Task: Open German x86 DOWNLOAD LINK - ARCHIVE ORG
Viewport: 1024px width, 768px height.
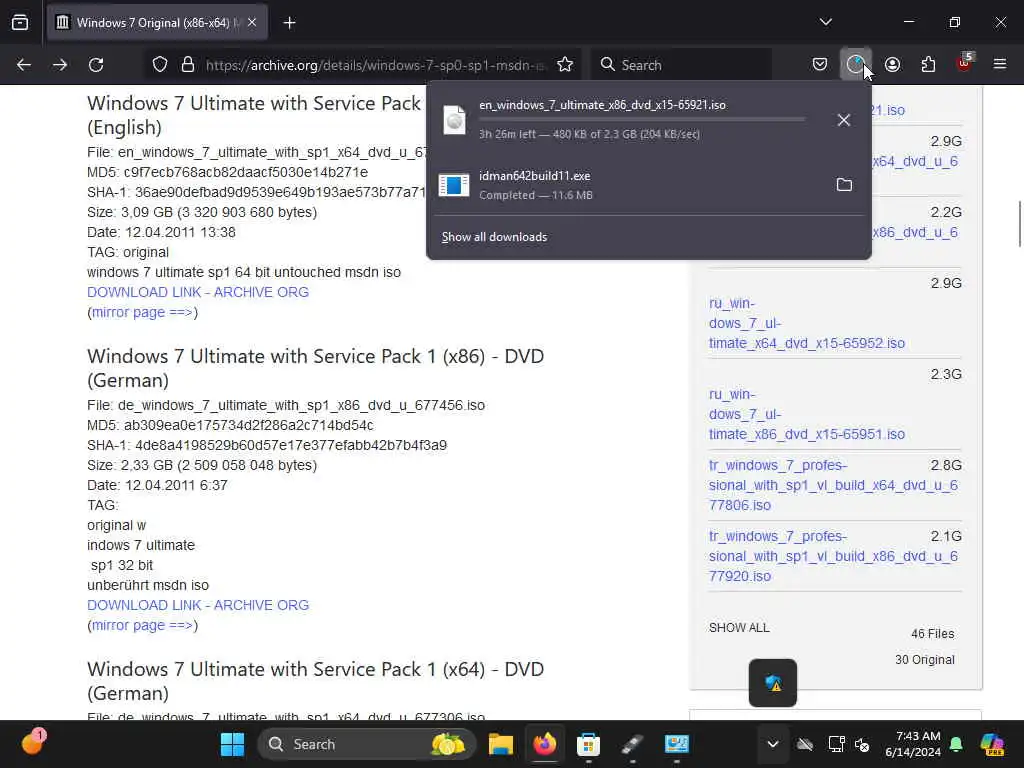Action: click(x=198, y=605)
